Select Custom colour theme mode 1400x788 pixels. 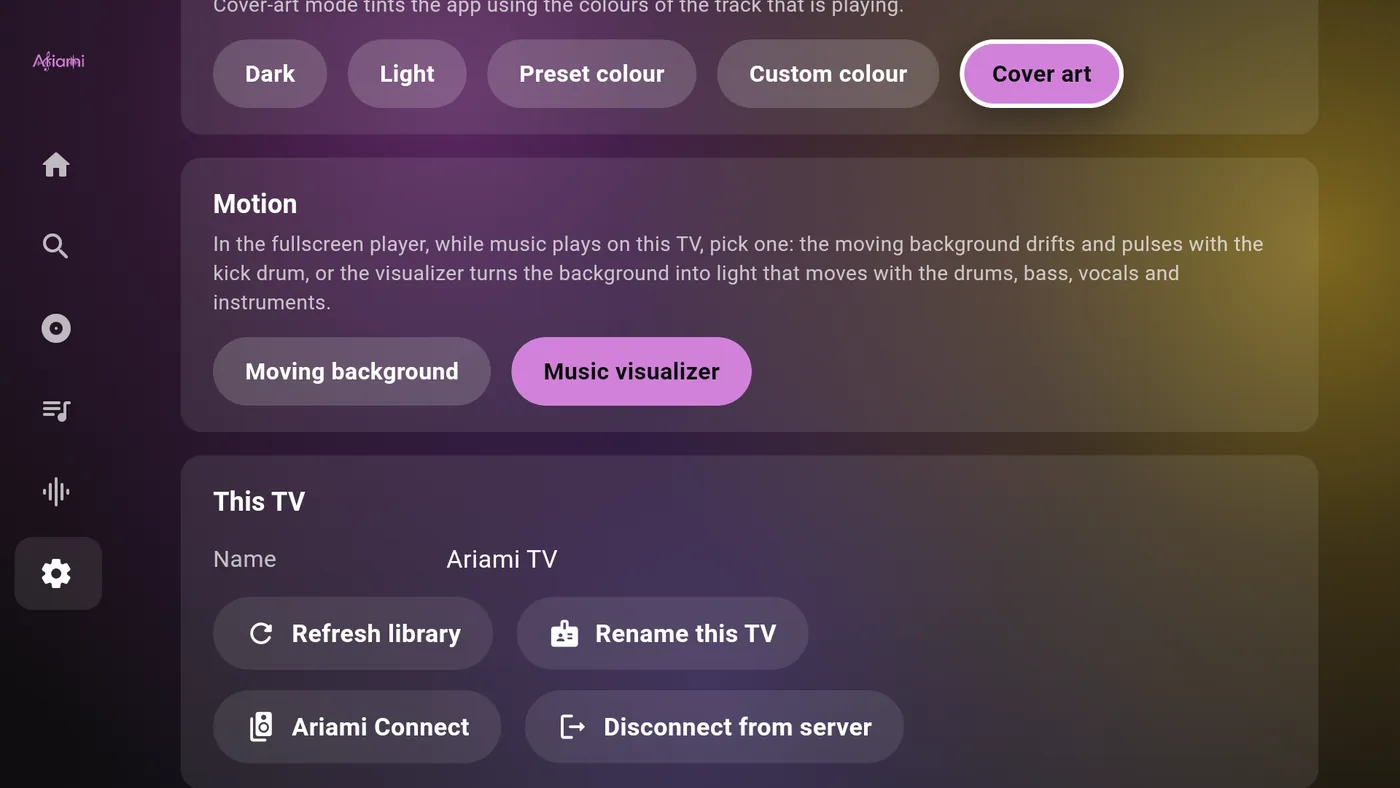[x=828, y=74]
